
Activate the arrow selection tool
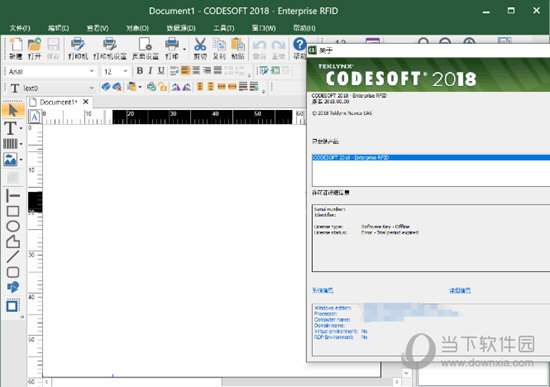point(13,111)
